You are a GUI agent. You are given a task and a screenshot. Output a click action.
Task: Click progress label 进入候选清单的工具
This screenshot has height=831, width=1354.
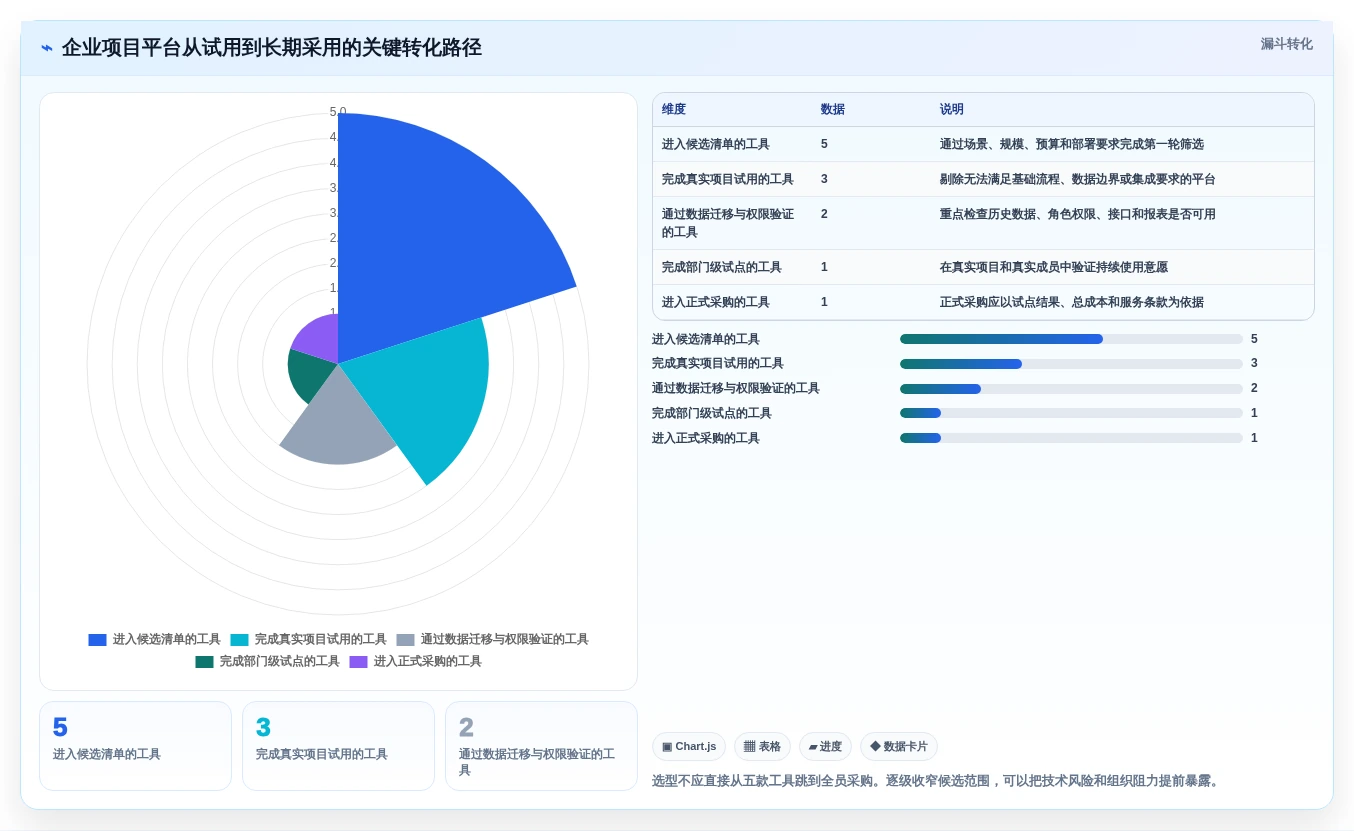706,339
